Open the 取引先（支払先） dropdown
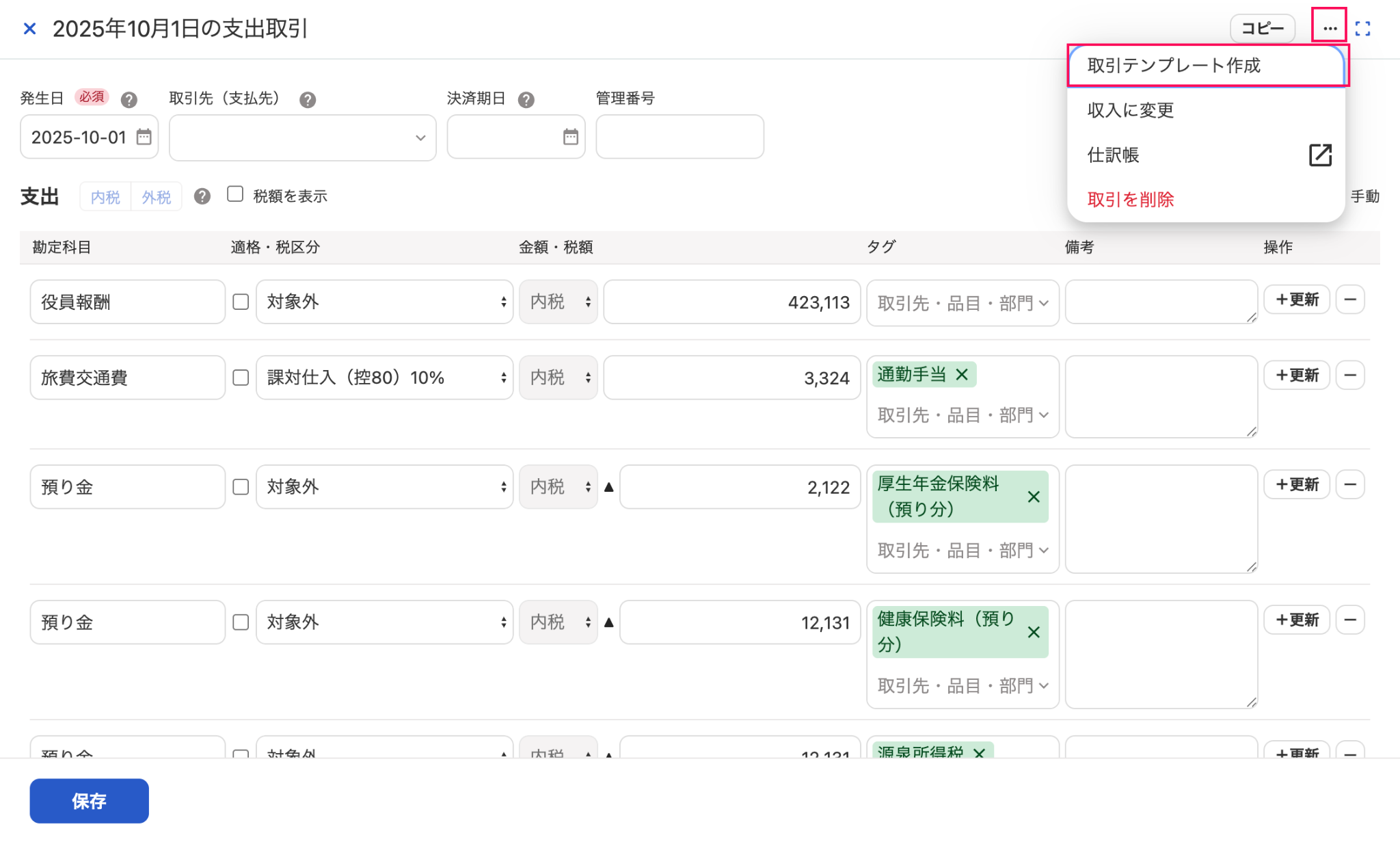Viewport: 1400px width, 842px height. [x=302, y=137]
